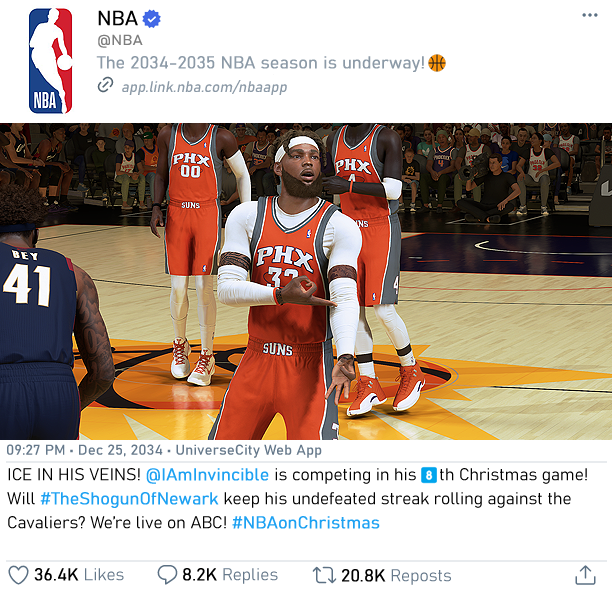Open the three-dot more options menu

pyautogui.click(x=589, y=15)
